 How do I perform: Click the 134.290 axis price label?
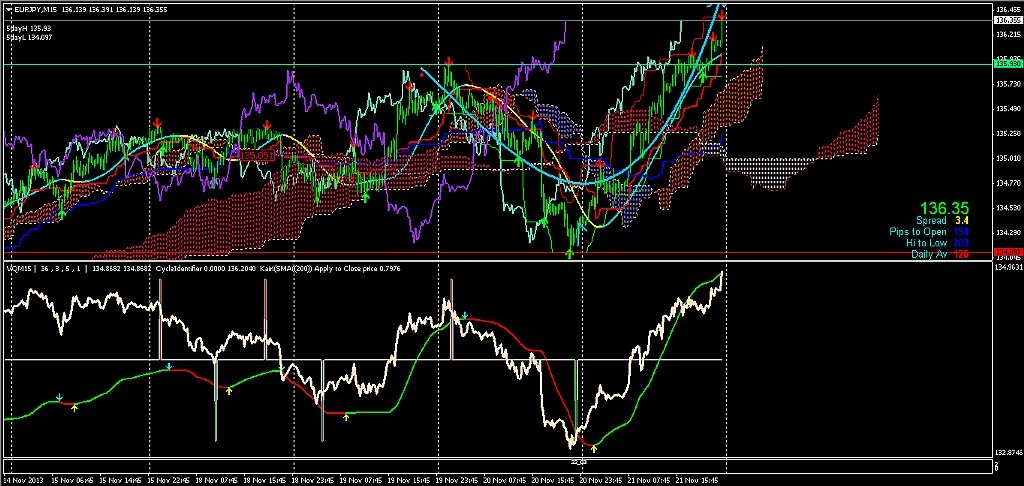point(1009,233)
